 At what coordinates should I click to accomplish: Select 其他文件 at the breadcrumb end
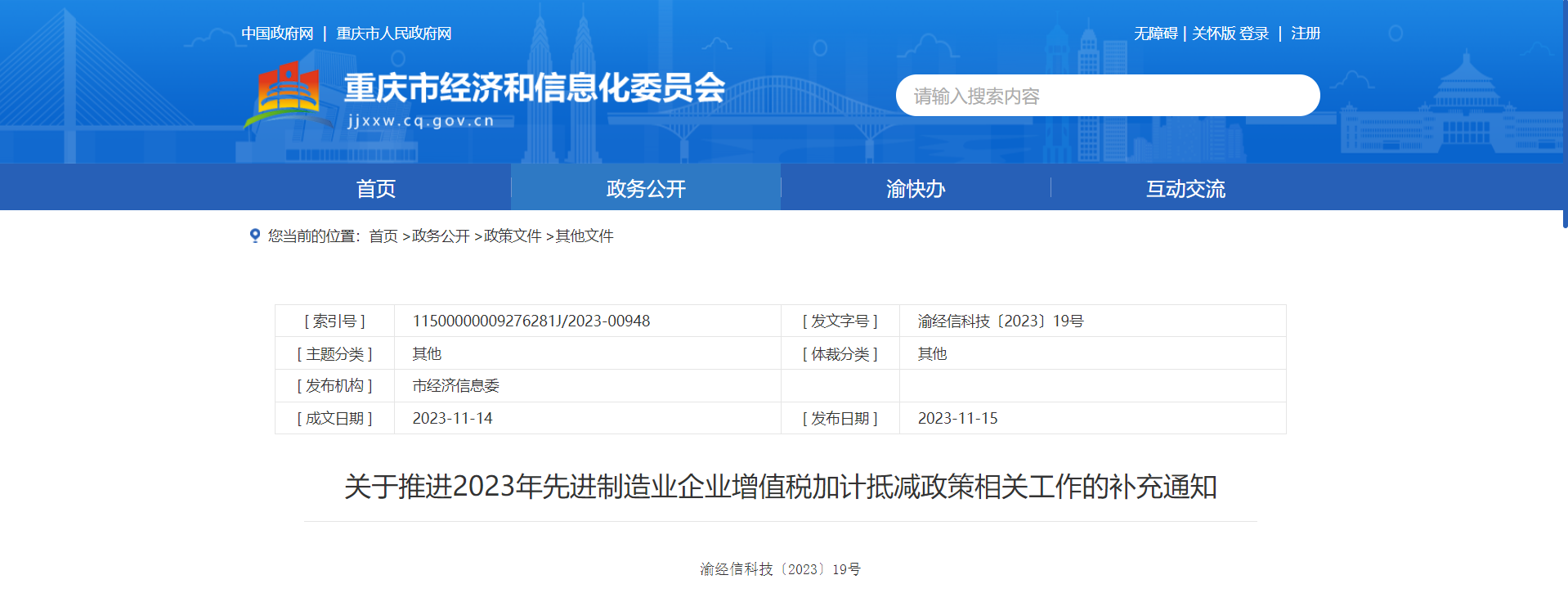[585, 236]
